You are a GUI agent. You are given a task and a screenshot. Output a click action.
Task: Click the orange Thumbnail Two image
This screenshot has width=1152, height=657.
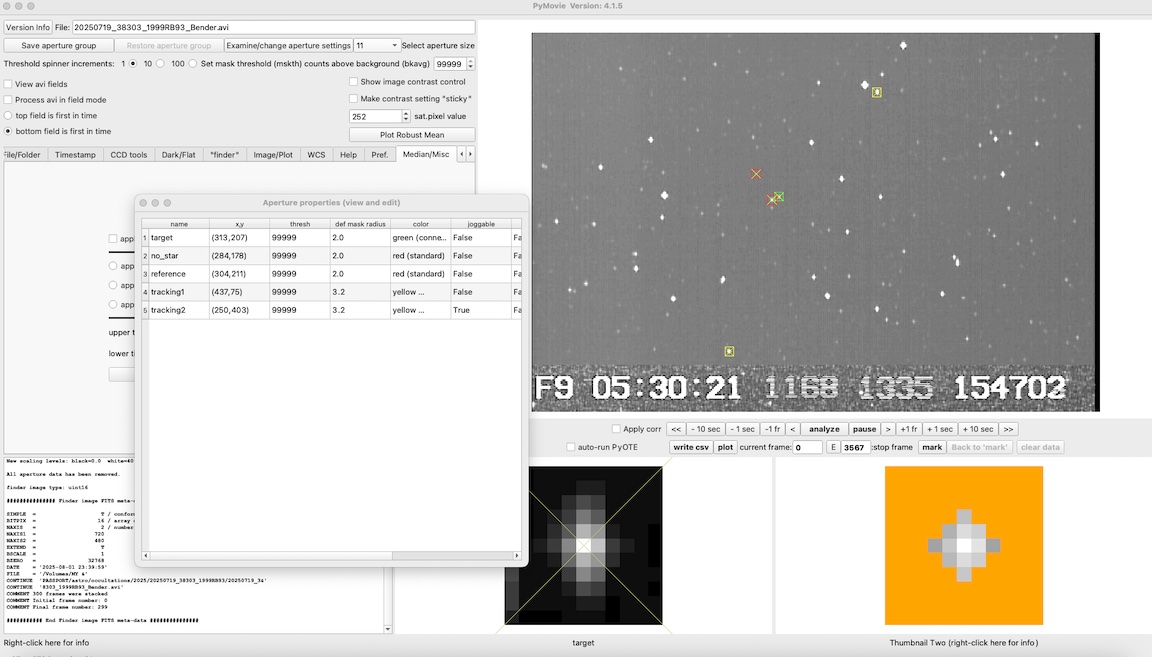[963, 545]
